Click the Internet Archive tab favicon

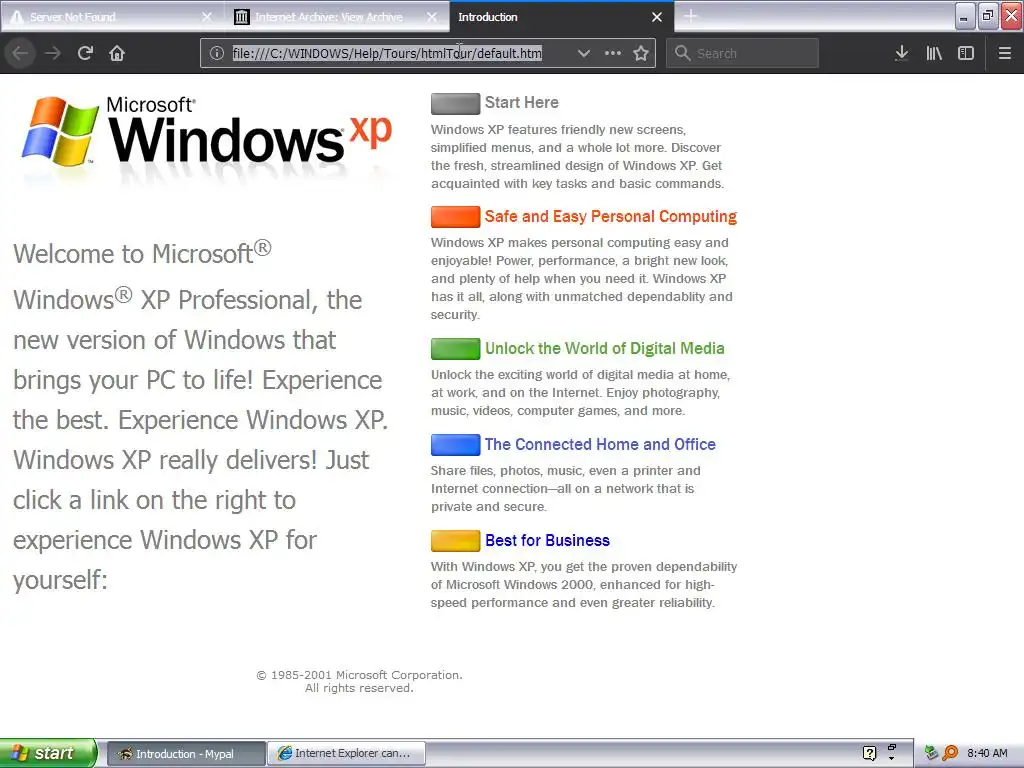pyautogui.click(x=242, y=17)
